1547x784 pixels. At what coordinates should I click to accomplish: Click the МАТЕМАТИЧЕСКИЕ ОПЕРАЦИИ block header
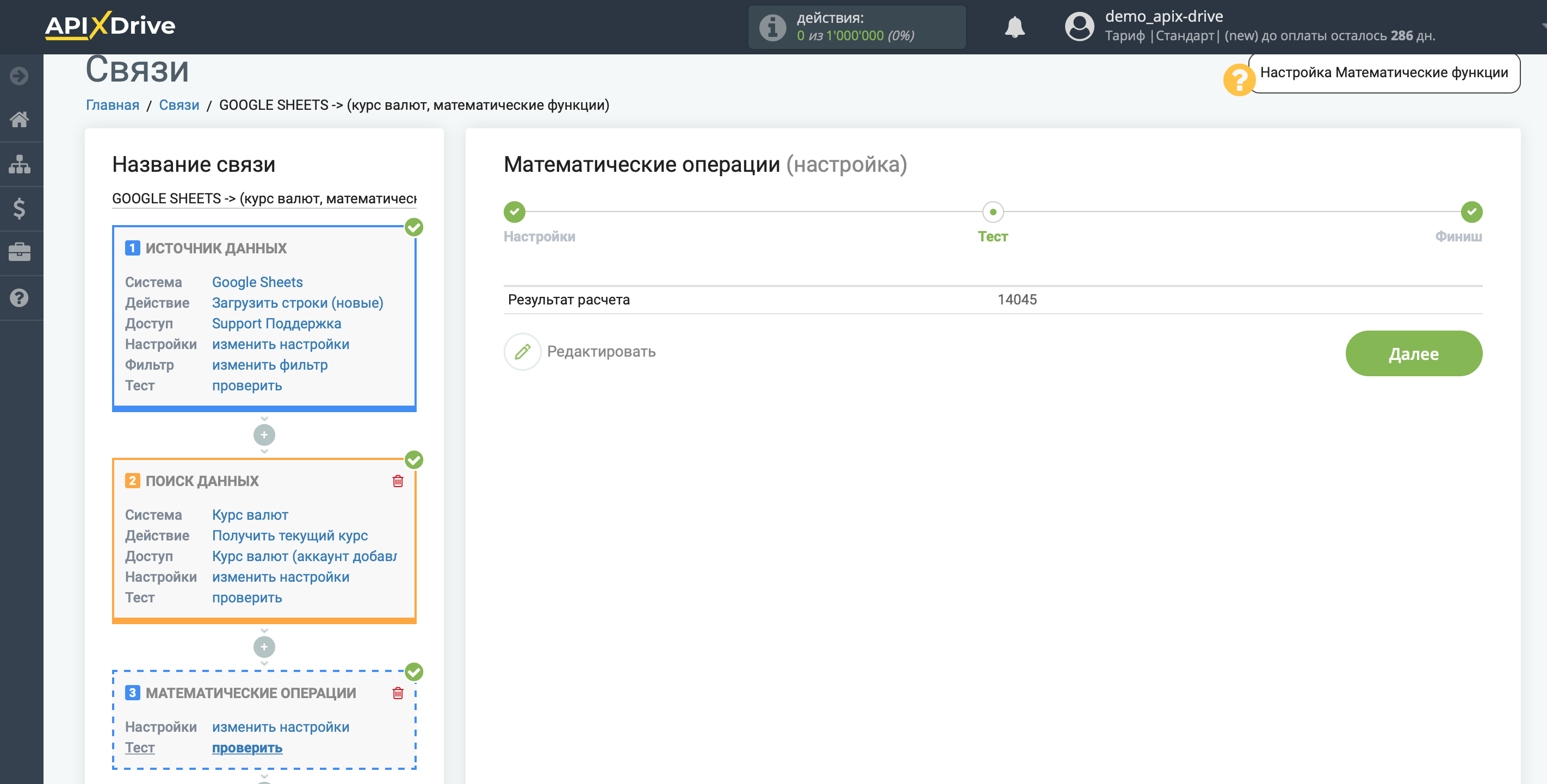pyautogui.click(x=250, y=693)
